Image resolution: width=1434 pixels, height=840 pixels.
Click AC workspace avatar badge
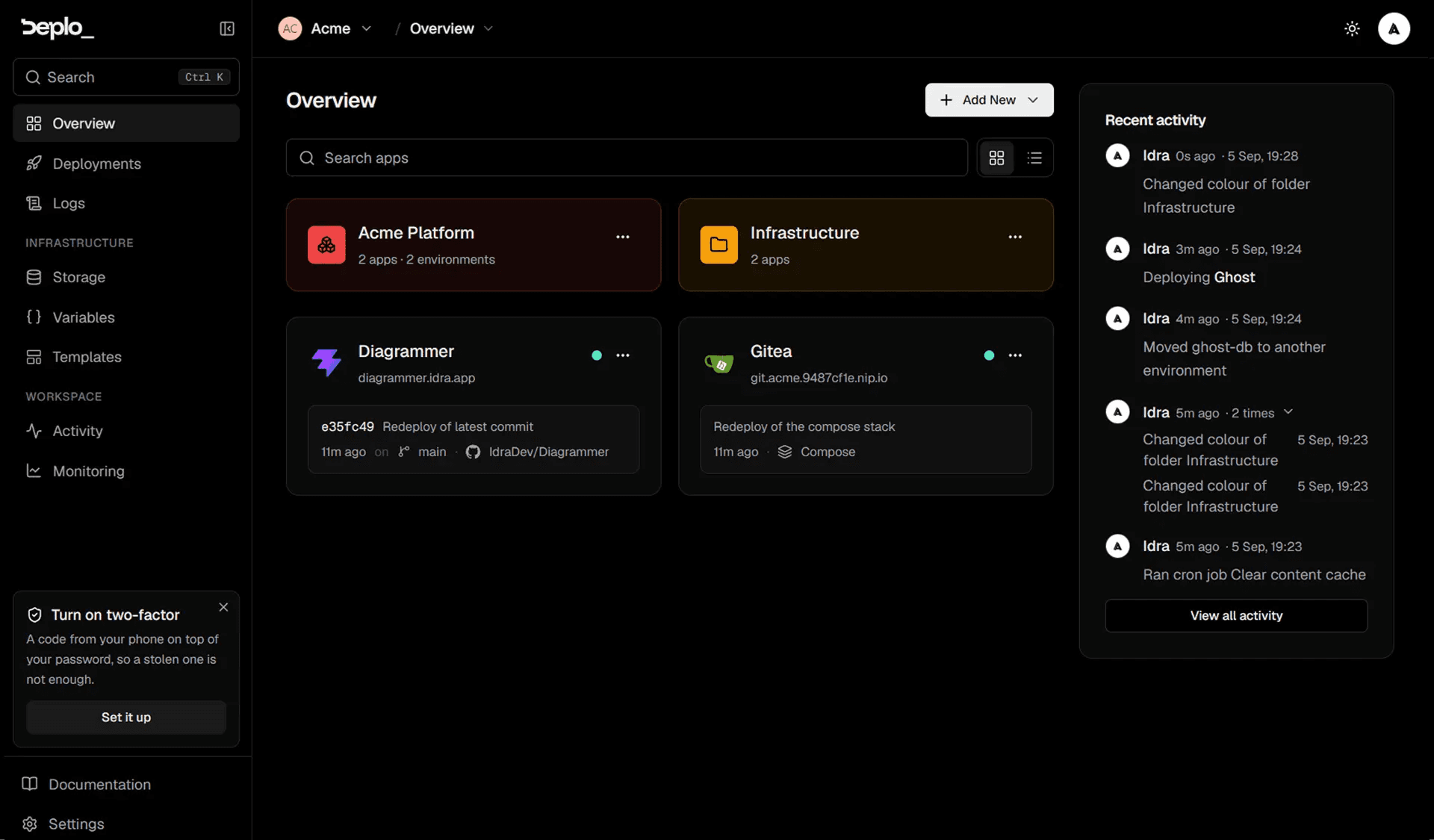pos(290,28)
